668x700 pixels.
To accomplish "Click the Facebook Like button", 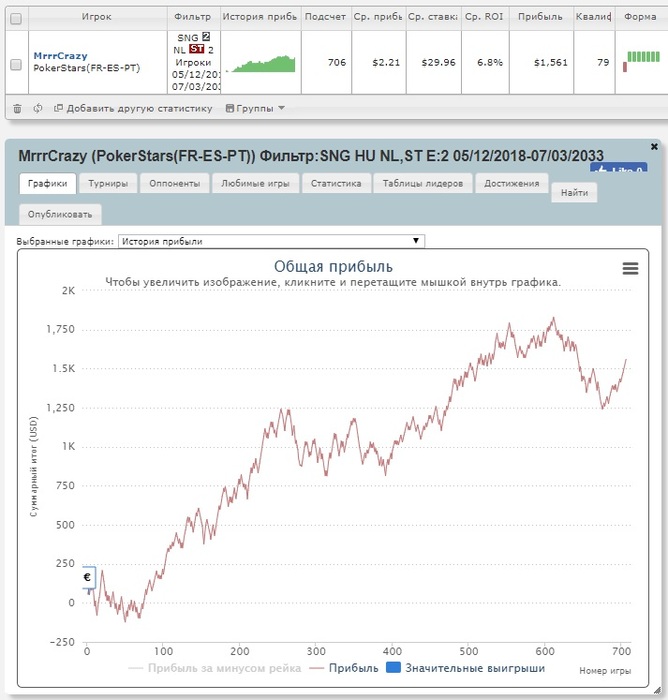I will pos(618,168).
